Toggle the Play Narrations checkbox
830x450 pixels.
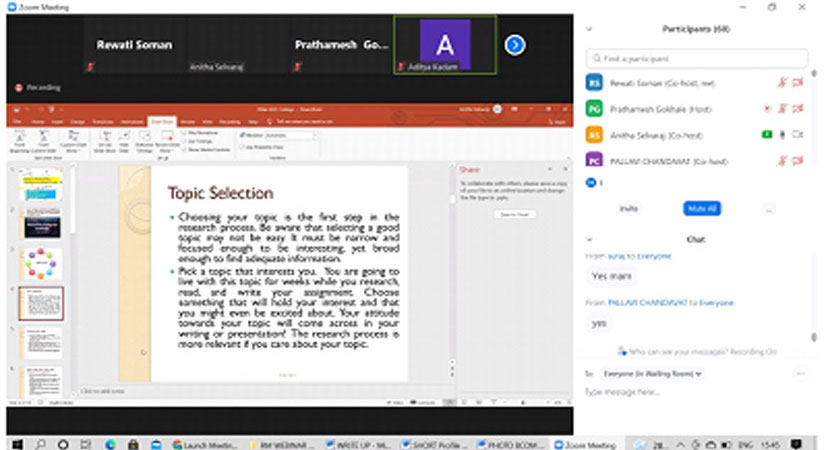pos(185,132)
